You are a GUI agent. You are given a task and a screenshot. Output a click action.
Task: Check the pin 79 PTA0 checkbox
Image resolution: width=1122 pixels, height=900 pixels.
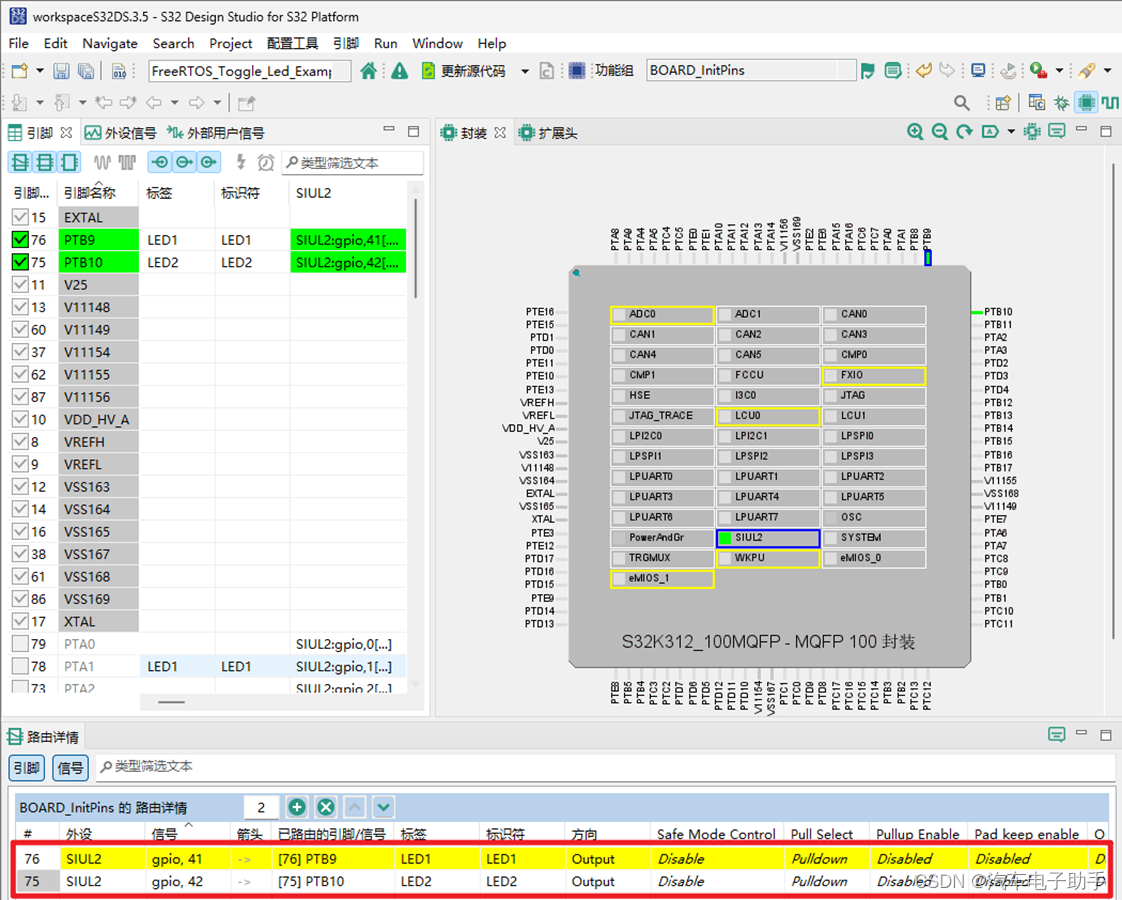point(20,644)
